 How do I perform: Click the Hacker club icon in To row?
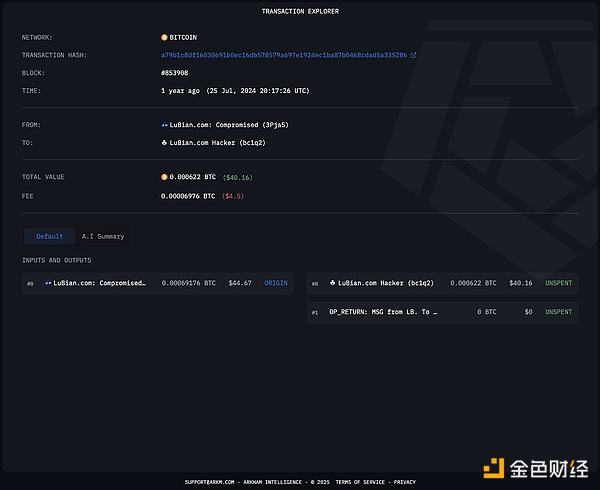165,143
